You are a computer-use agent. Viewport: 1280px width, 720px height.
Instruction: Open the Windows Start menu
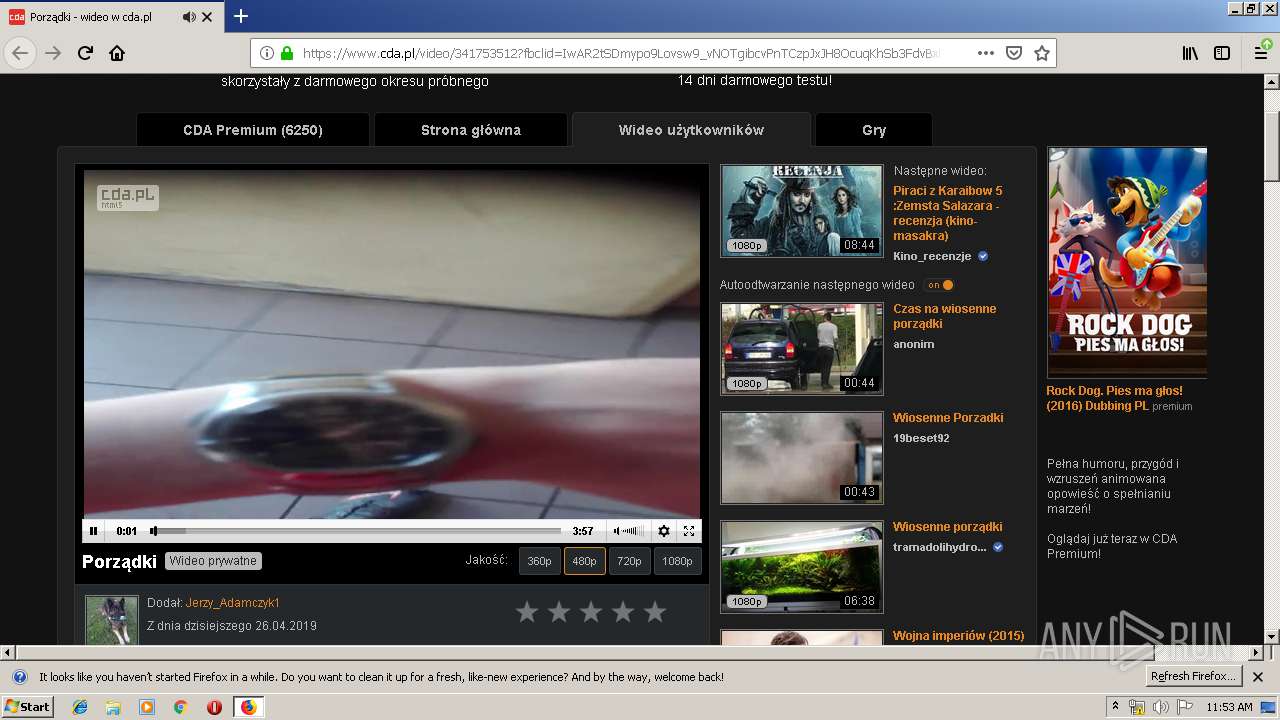point(27,706)
